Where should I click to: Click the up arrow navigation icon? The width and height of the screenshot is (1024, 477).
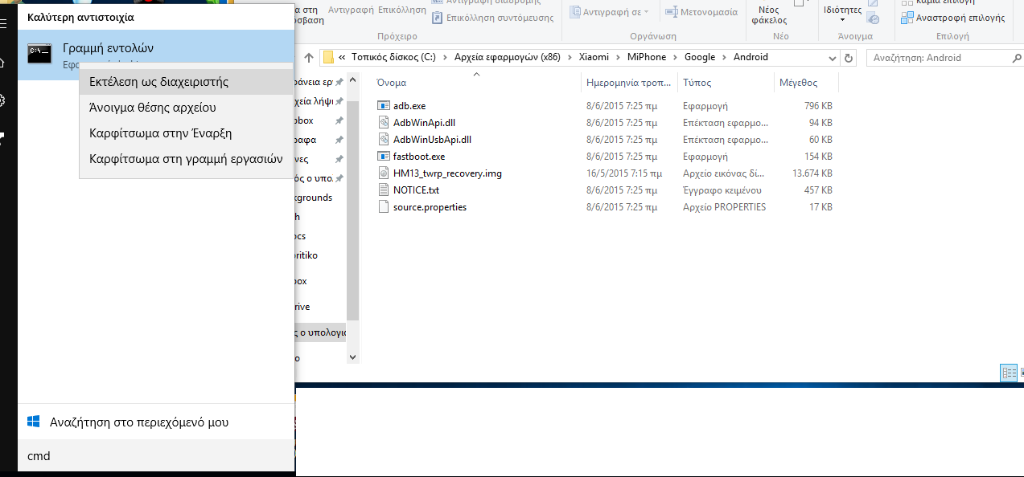tap(304, 57)
